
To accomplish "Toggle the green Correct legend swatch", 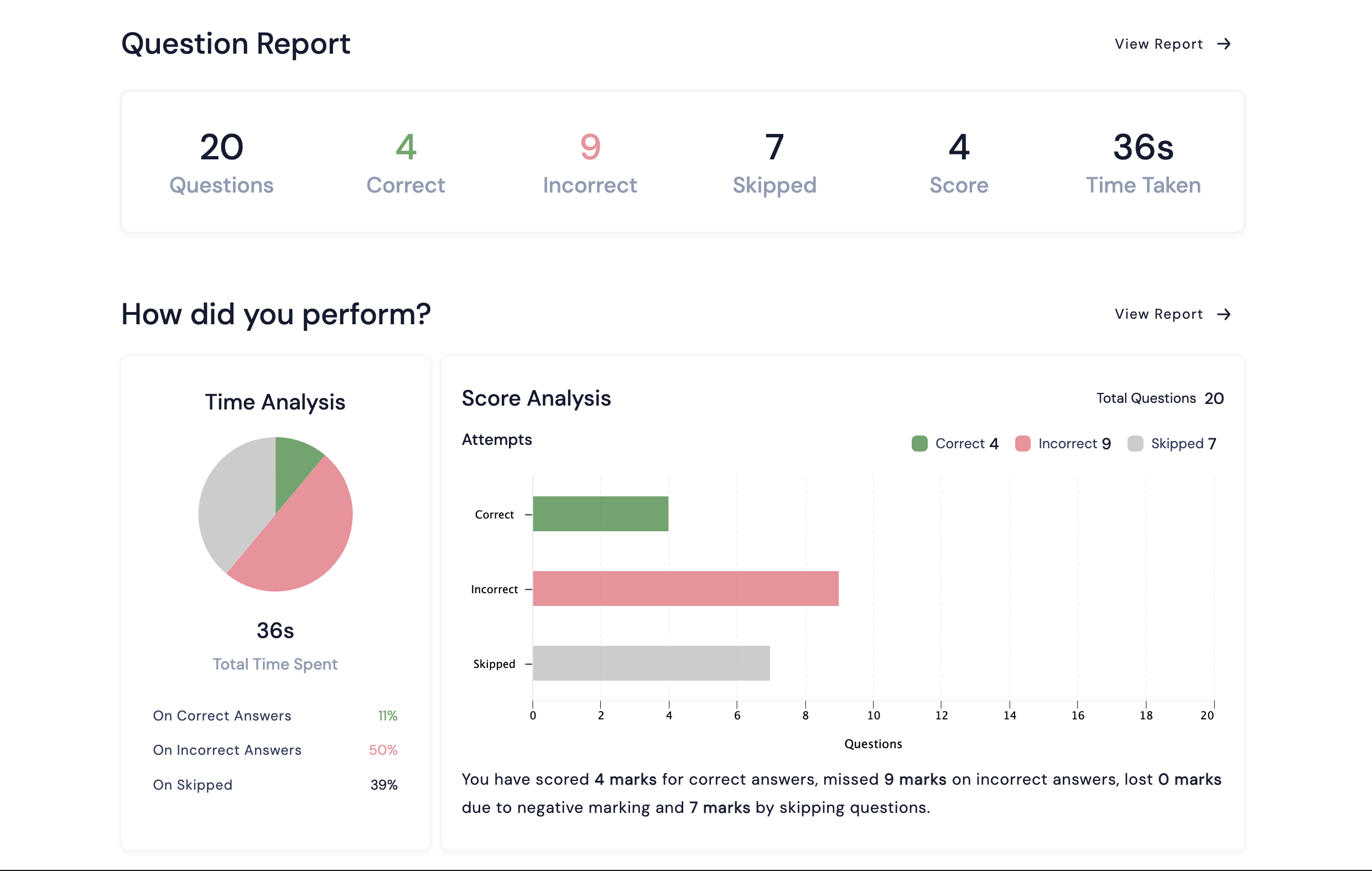I will [x=919, y=443].
